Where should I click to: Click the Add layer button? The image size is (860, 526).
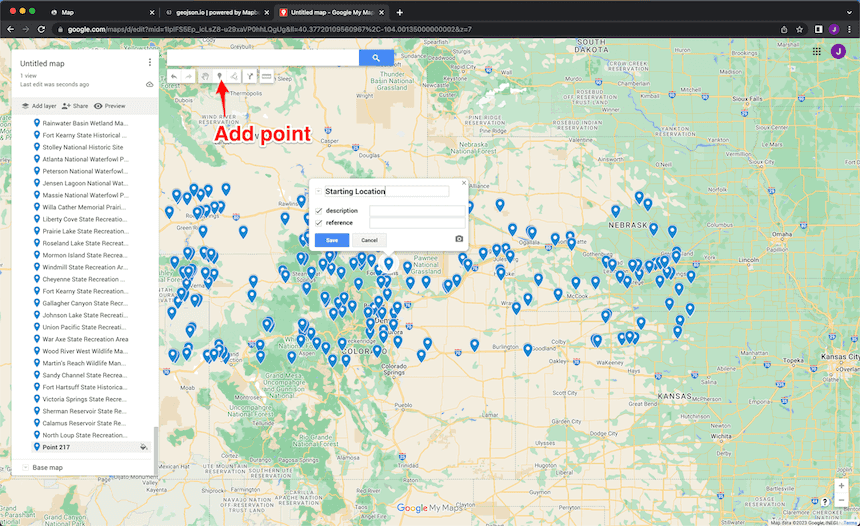tap(39, 106)
